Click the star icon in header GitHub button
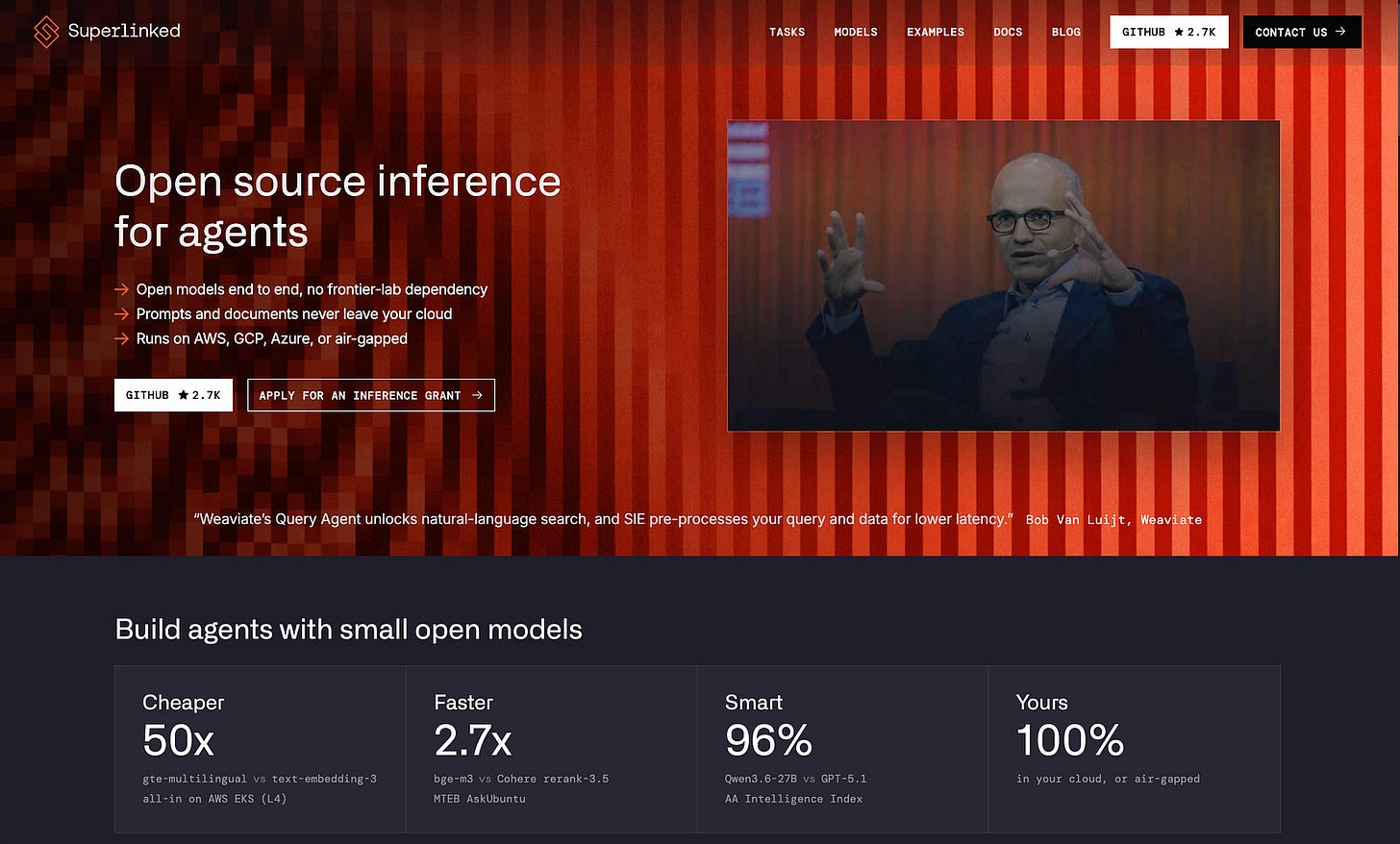1400x844 pixels. click(1179, 32)
